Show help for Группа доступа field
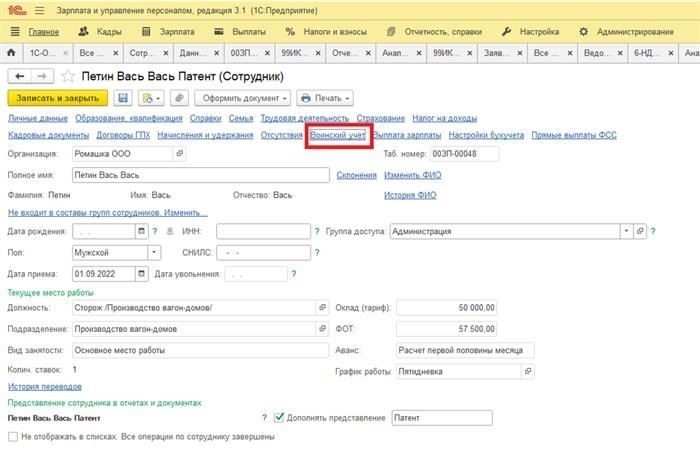This screenshot has width=700, height=460. tap(653, 231)
